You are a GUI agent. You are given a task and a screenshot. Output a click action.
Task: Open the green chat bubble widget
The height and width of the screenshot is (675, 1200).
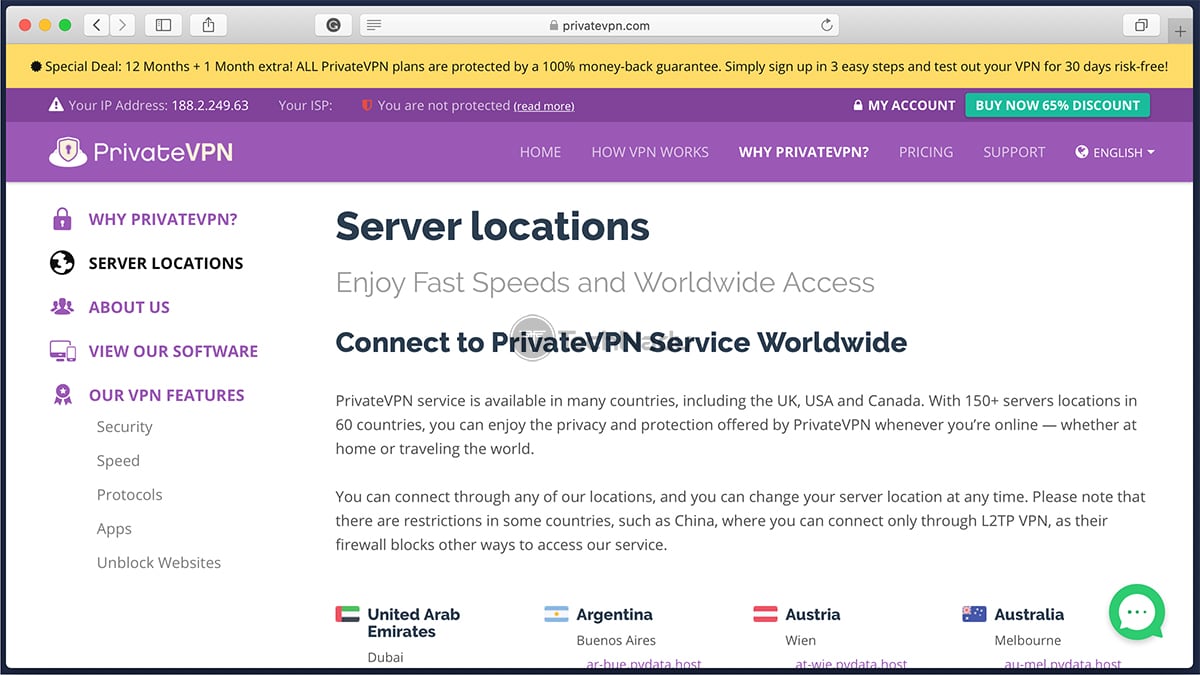[1136, 612]
